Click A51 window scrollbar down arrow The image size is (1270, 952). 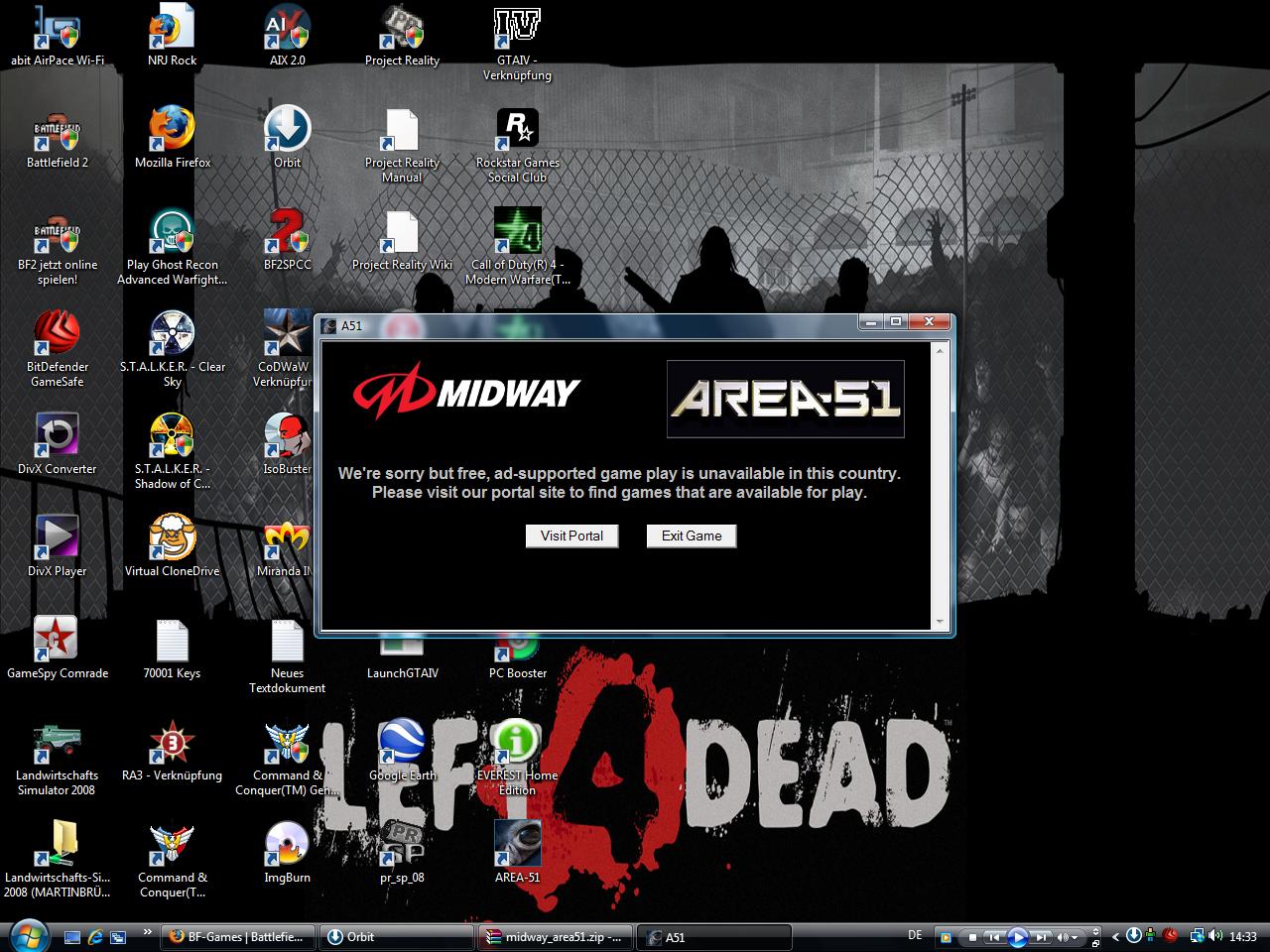(940, 622)
